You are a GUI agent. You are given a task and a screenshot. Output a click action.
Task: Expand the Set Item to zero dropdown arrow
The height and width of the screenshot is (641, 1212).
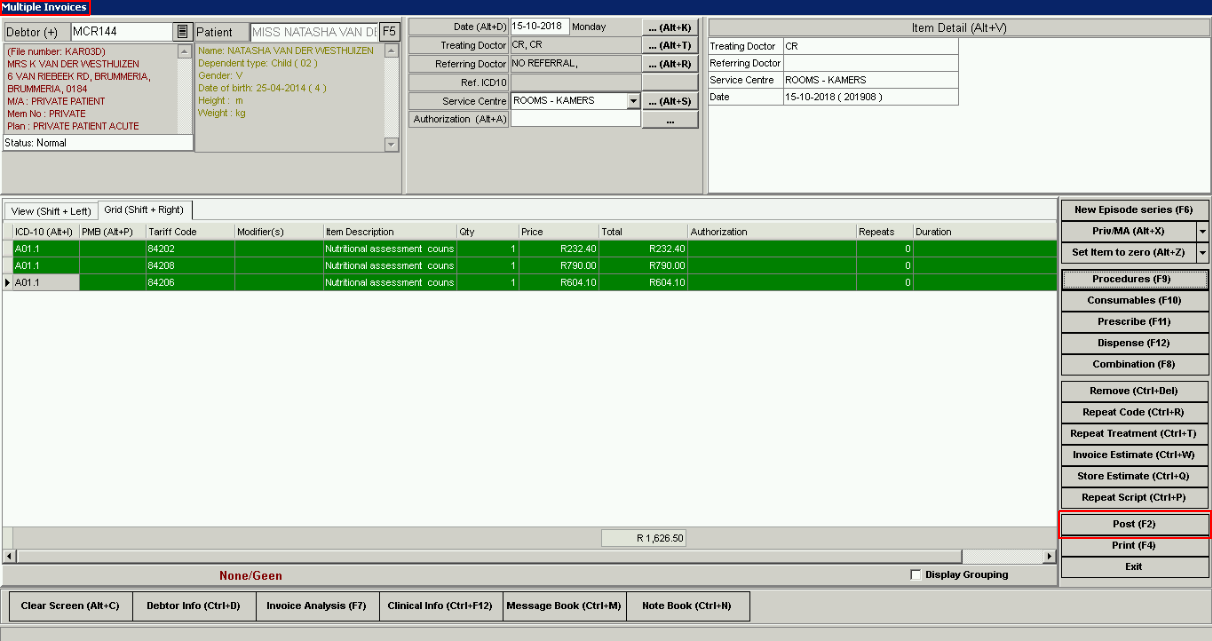[x=1203, y=253]
